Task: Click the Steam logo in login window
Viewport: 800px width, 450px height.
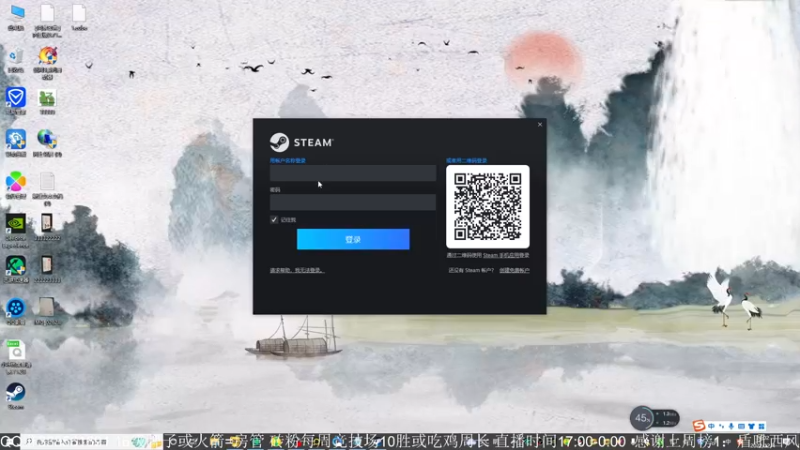Action: (302, 142)
